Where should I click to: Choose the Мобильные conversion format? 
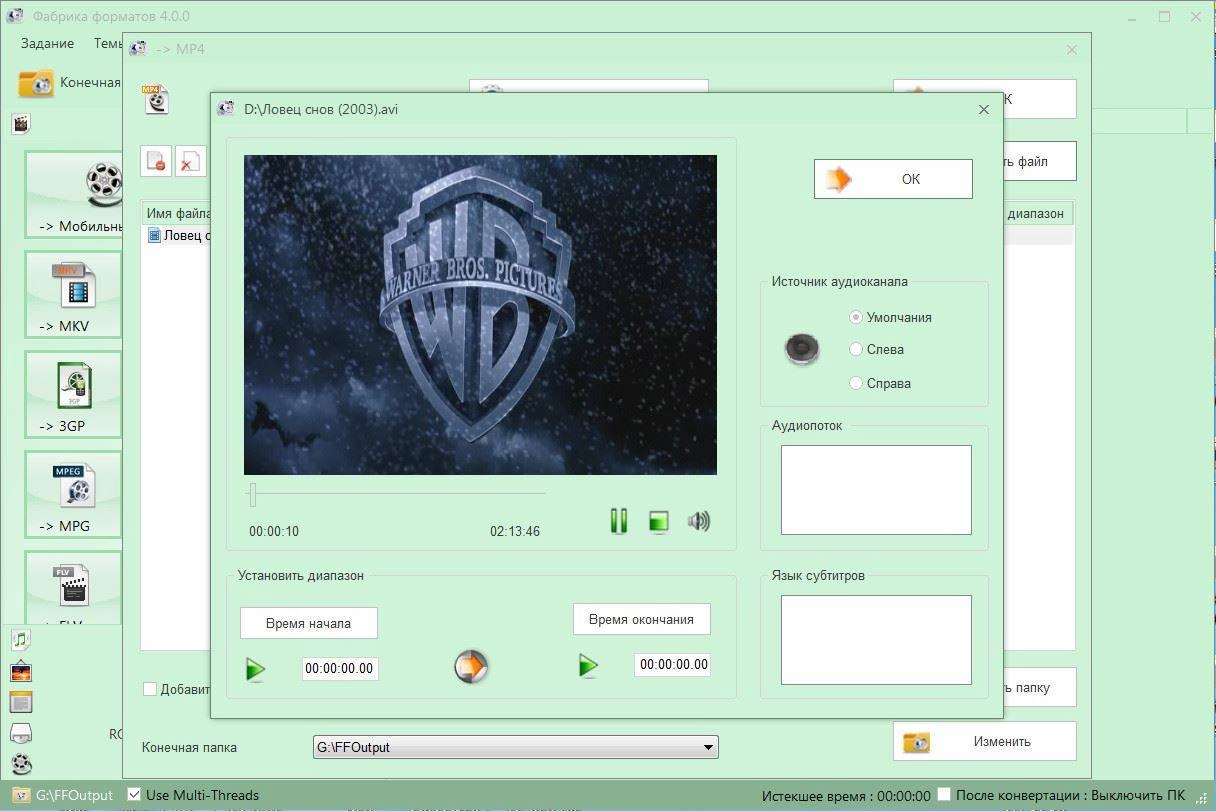(73, 195)
